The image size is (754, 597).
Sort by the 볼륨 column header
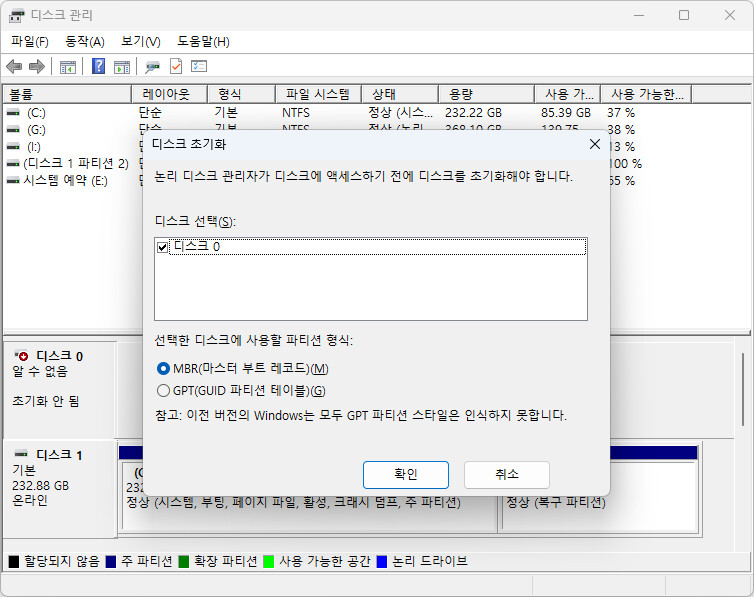click(67, 94)
